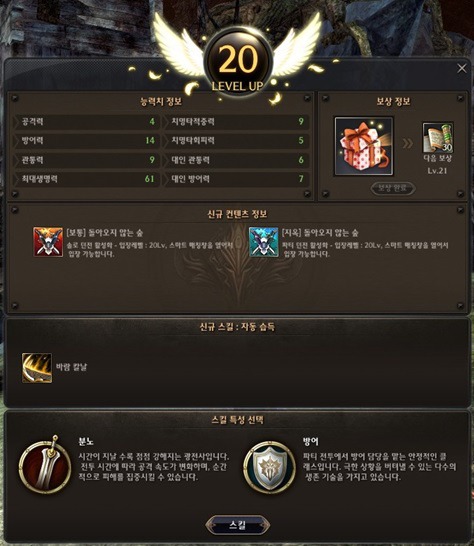The width and height of the screenshot is (474, 546).
Task: Close the level up window
Action: click(462, 68)
